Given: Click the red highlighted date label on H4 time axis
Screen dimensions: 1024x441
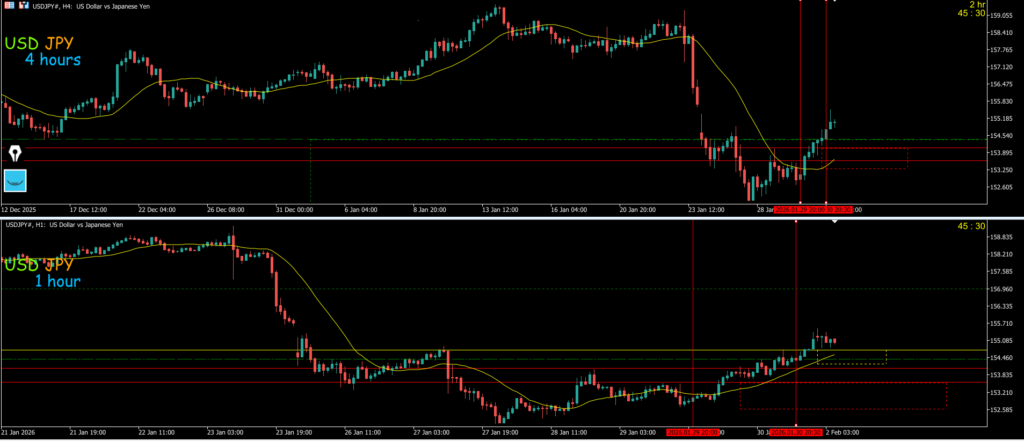Looking at the screenshot, I should tap(813, 210).
